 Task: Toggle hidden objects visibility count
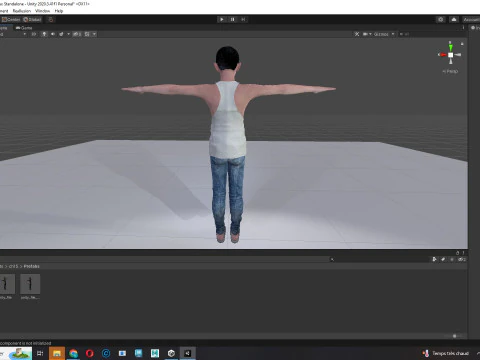(x=77, y=34)
